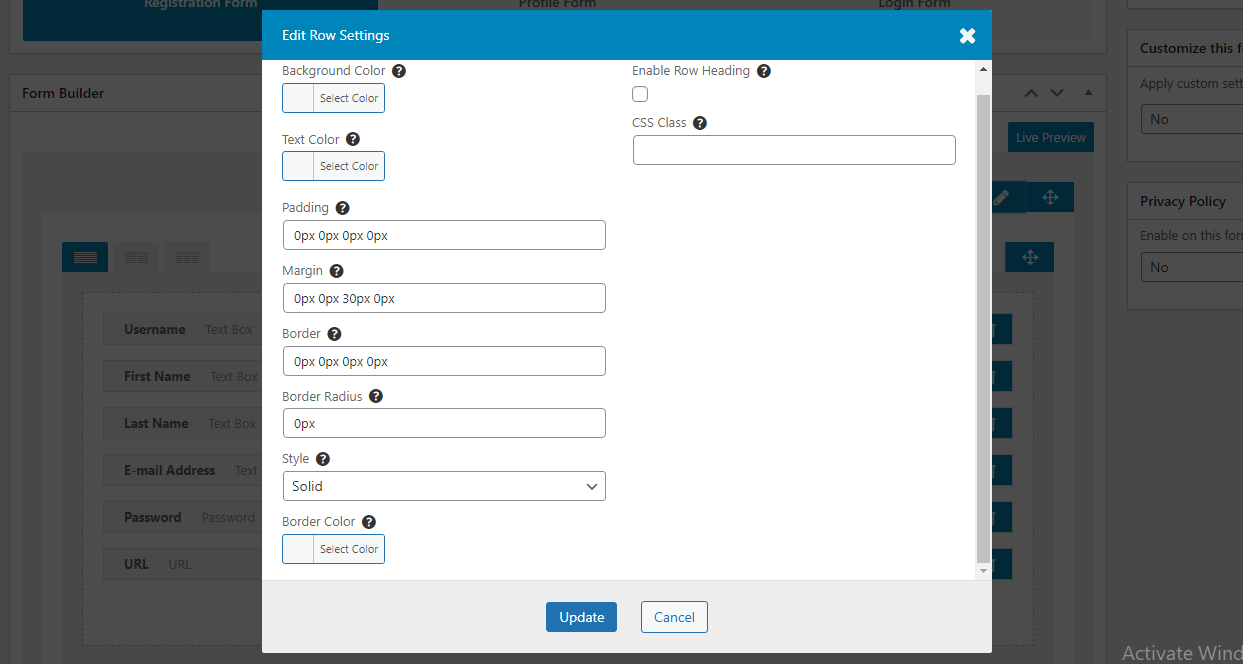Open the Style dropdown showing Solid

pos(444,486)
